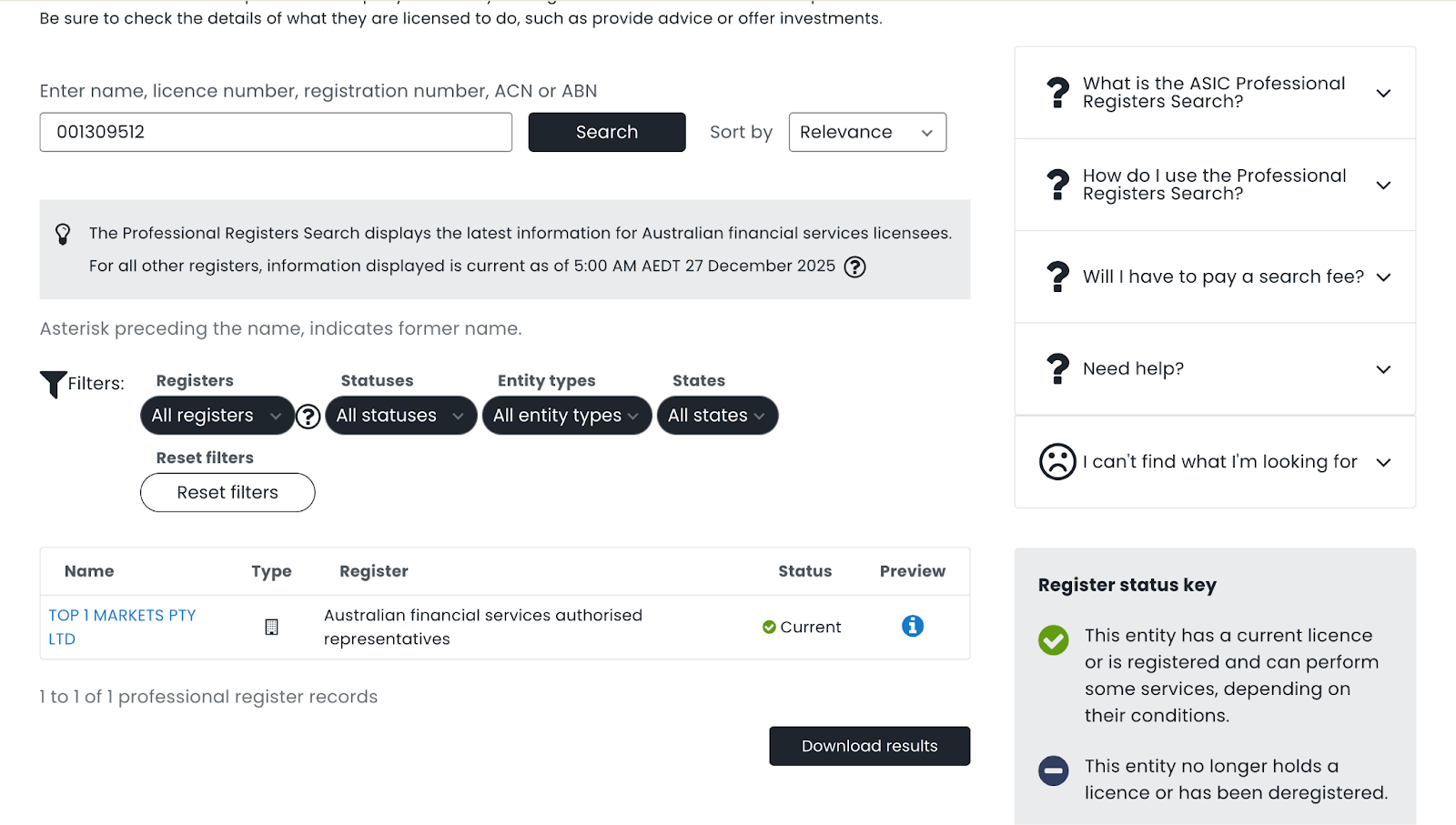The height and width of the screenshot is (825, 1456).
Task: Click the help icon after the 27 December 2025 date
Action: 854,267
